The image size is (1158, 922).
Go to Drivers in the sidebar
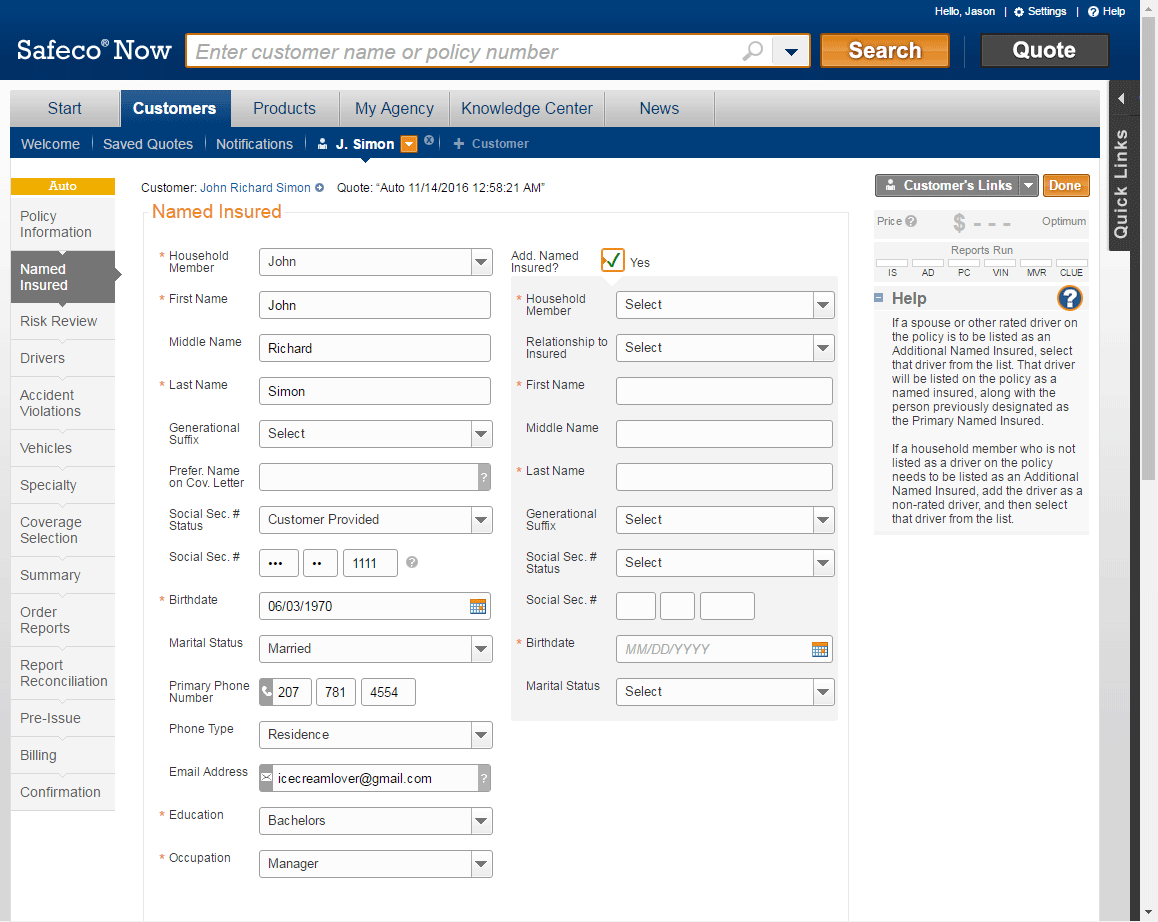42,358
